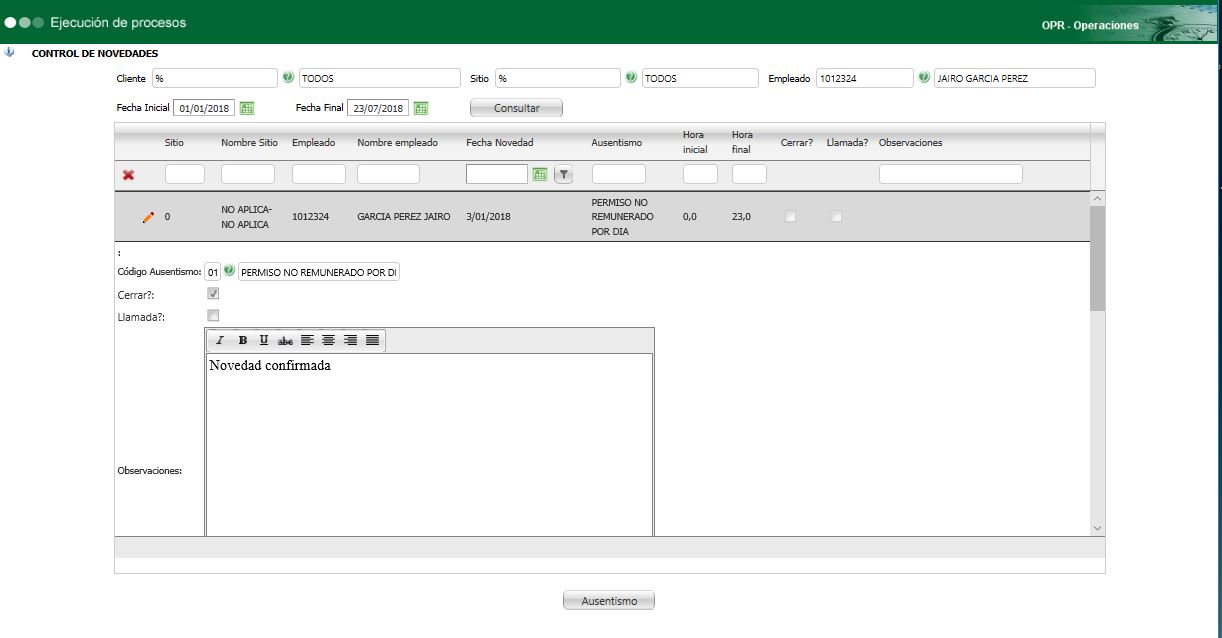Open the Fecha Novedad filter calendar
The height and width of the screenshot is (638, 1222).
pyautogui.click(x=540, y=175)
